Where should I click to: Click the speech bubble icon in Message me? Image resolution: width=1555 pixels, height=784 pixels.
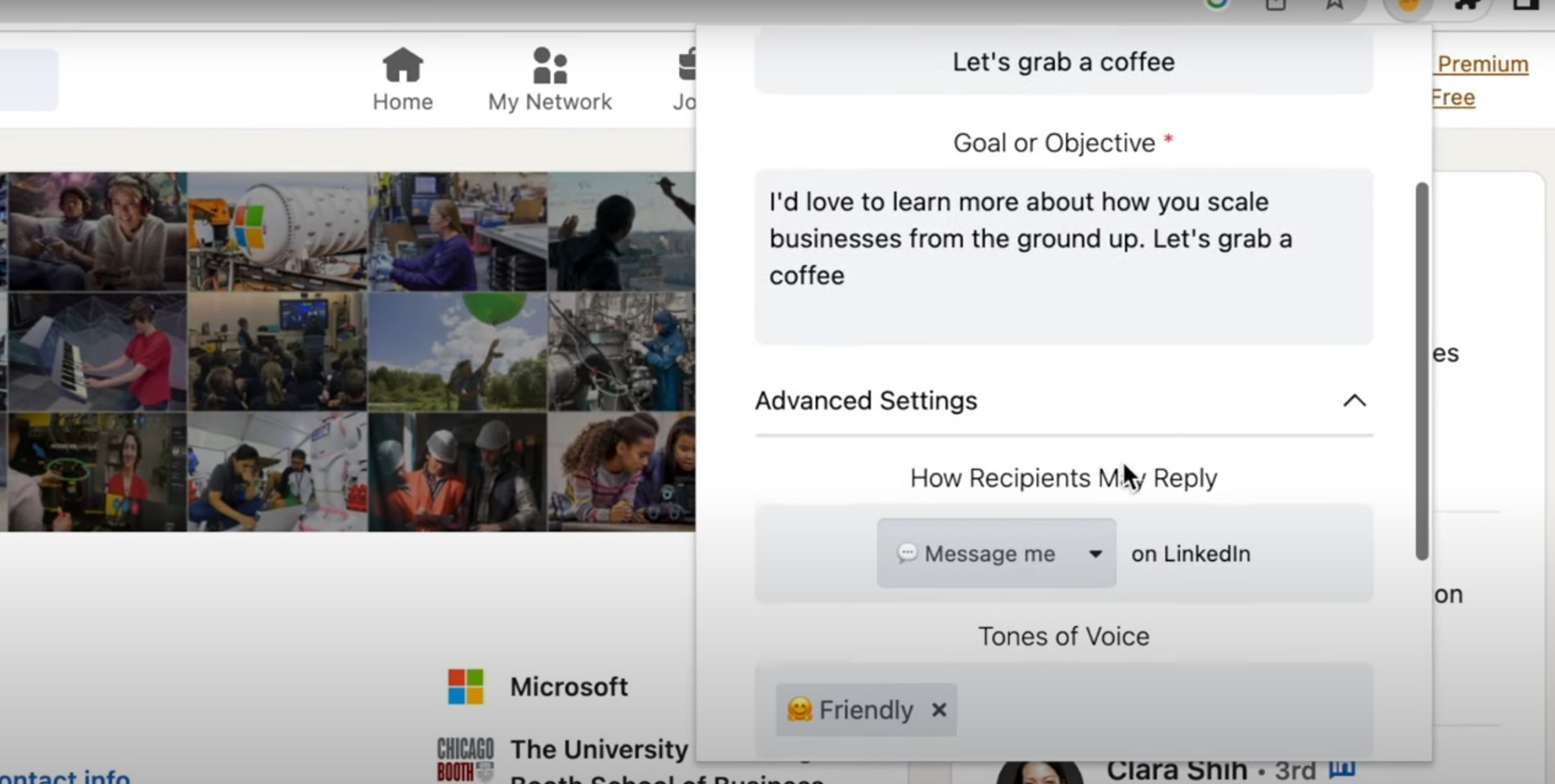(907, 553)
